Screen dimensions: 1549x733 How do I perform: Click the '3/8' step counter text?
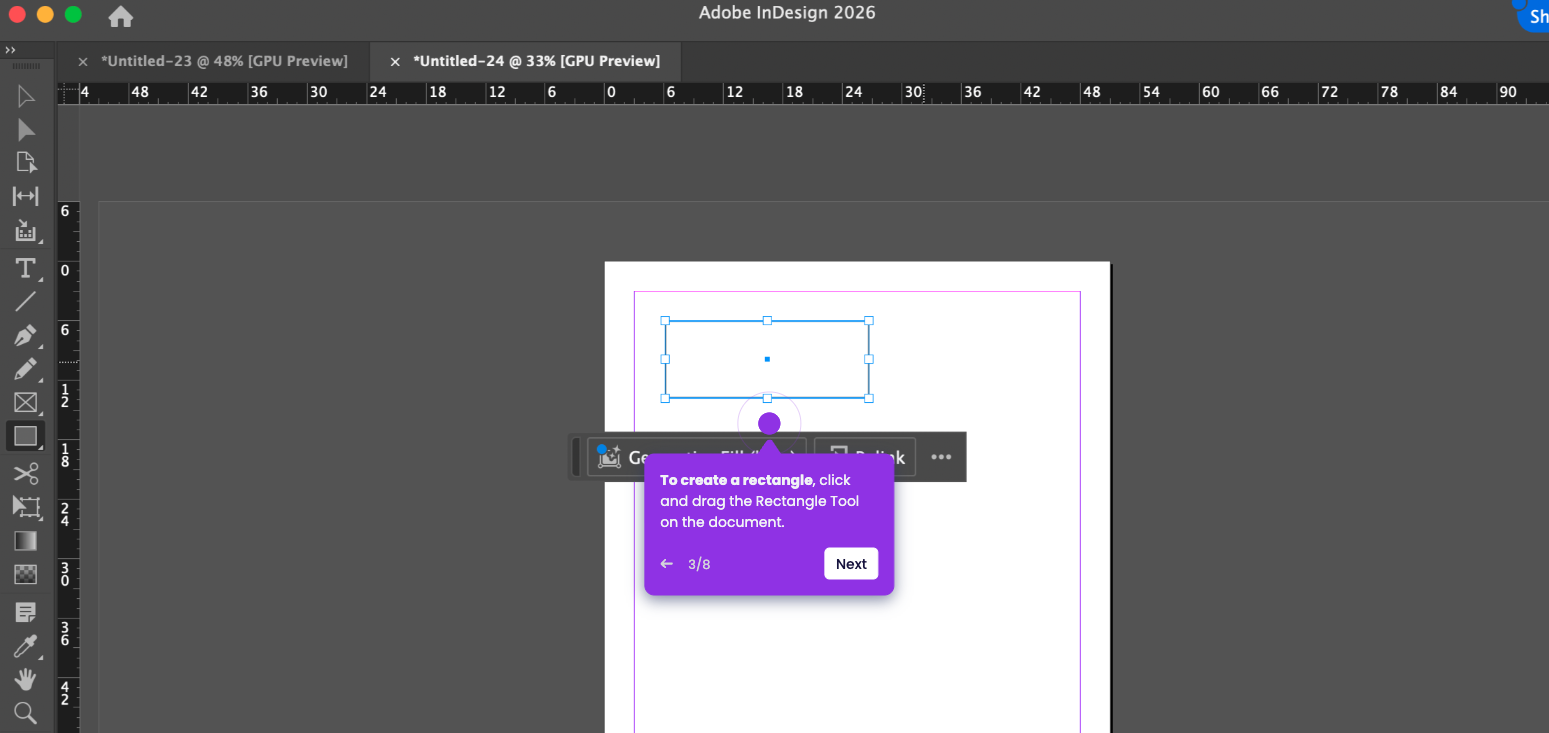[699, 564]
